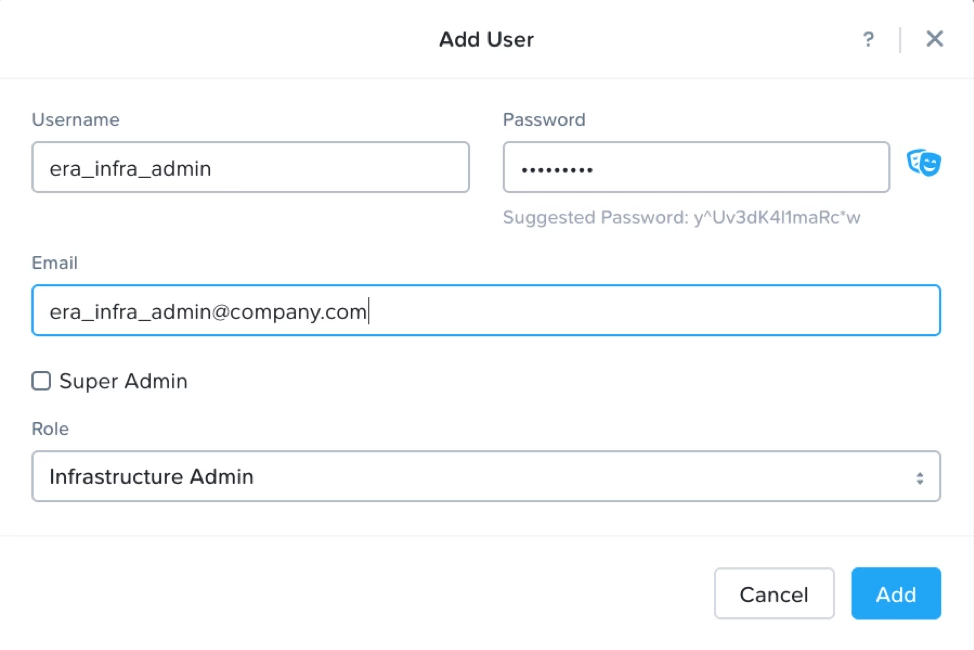974x650 pixels.
Task: Click the blue Add button
Action: [x=895, y=594]
